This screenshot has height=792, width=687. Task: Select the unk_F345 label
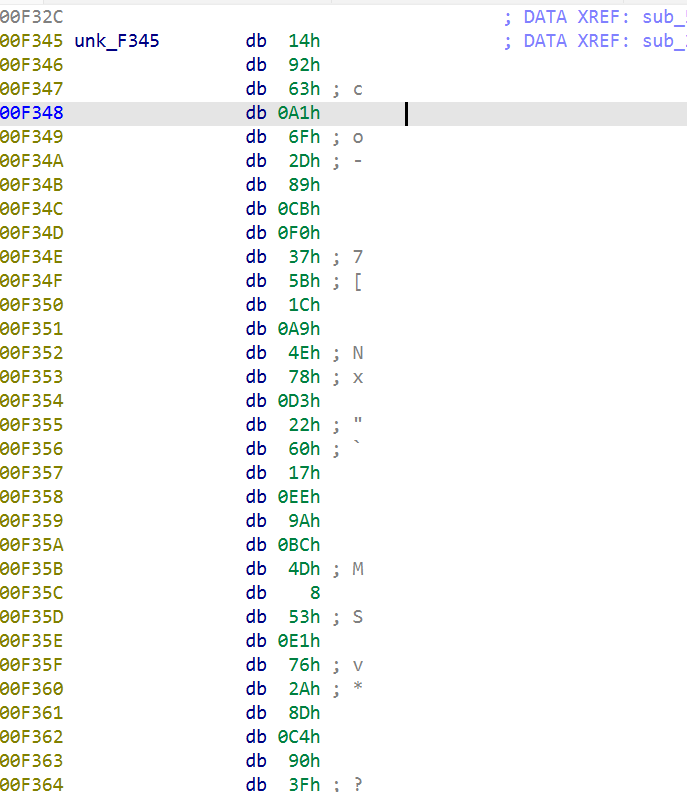point(117,41)
